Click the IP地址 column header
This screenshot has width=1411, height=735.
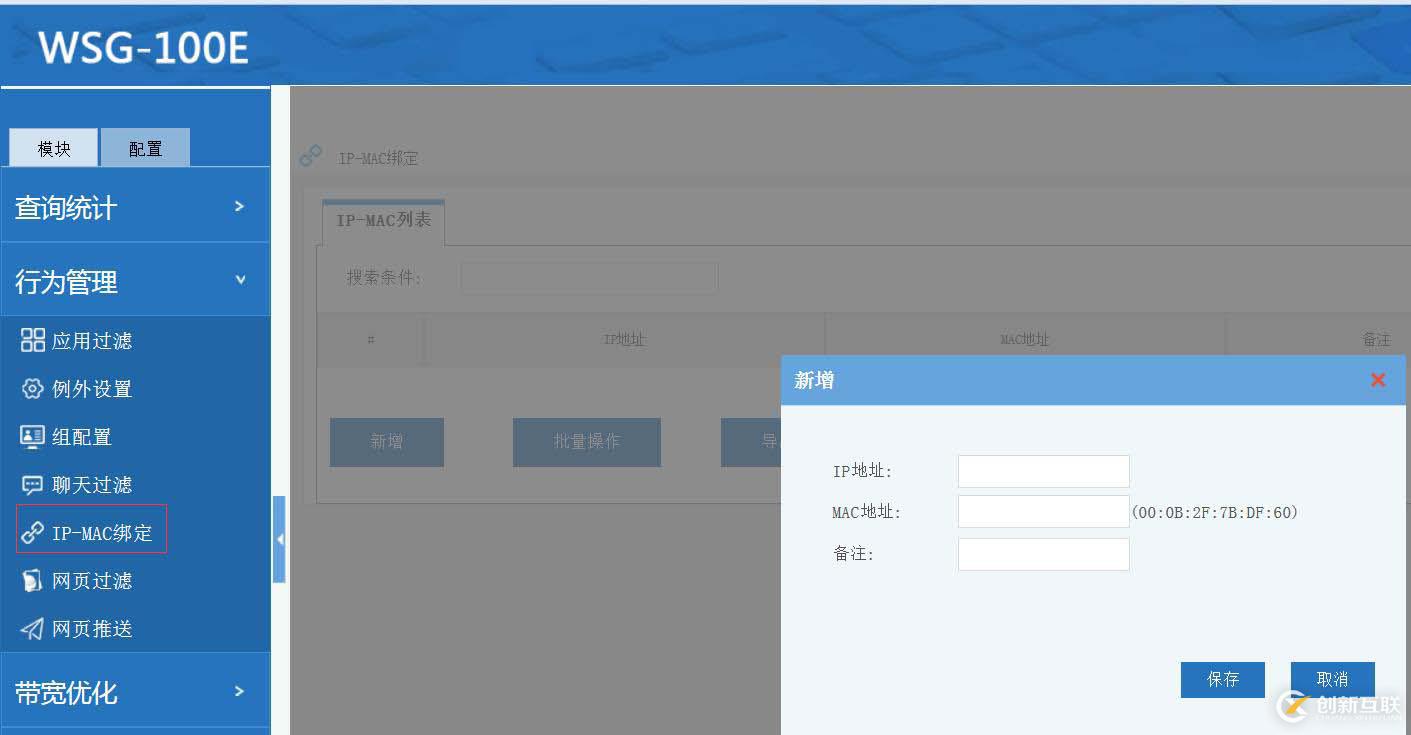[x=625, y=340]
